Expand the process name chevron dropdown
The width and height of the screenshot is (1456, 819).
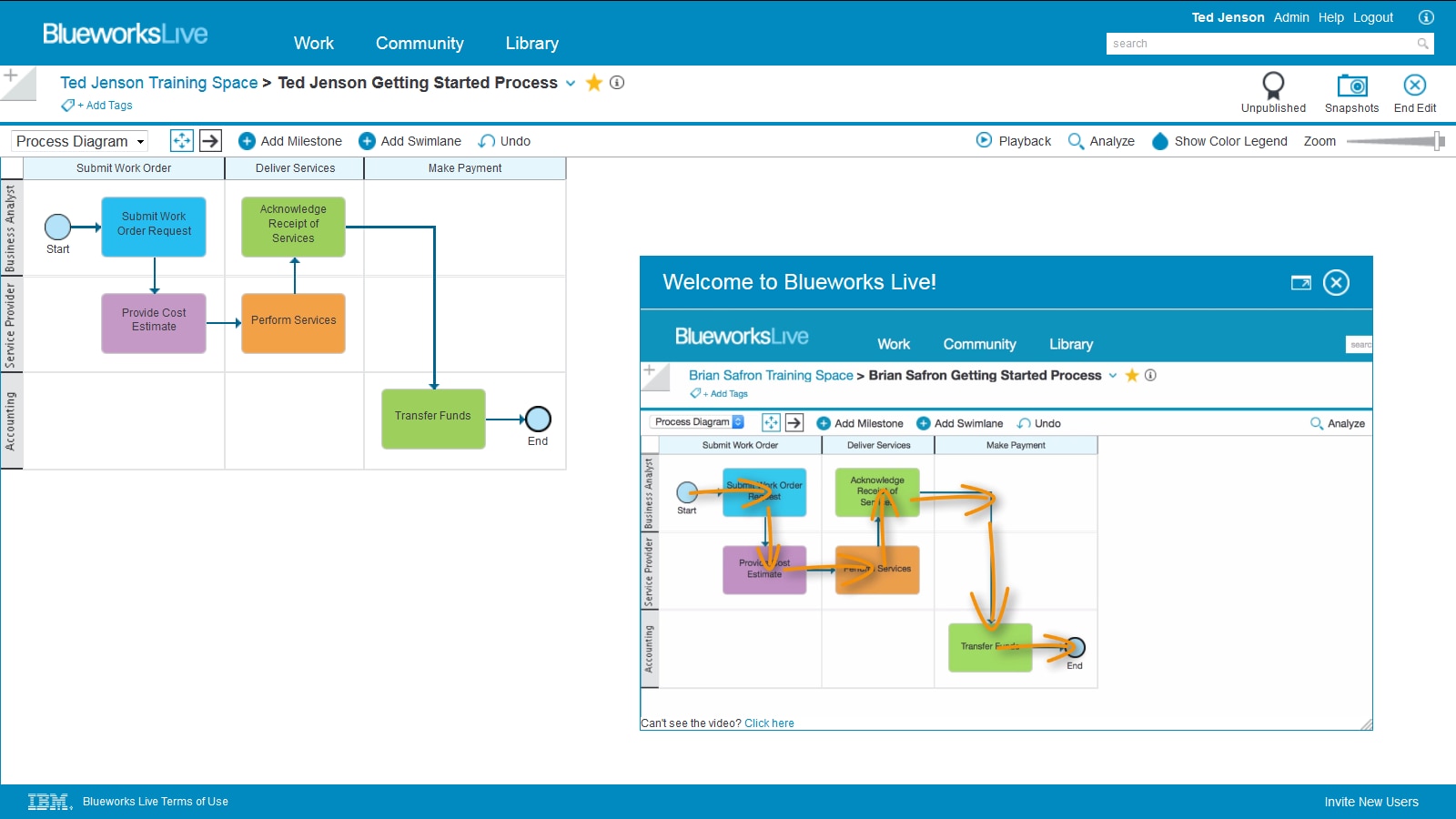571,83
